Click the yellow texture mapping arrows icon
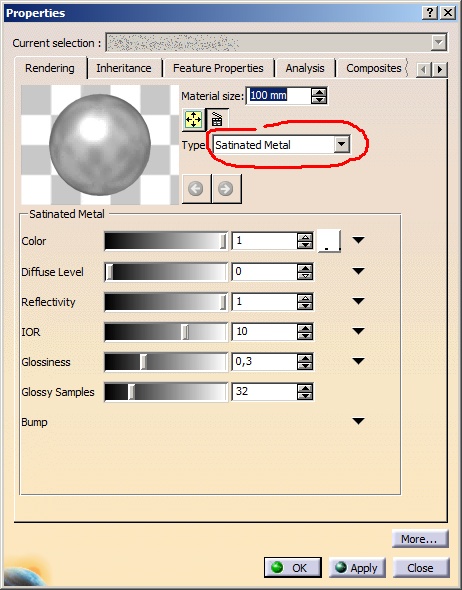462x590 pixels. click(193, 120)
